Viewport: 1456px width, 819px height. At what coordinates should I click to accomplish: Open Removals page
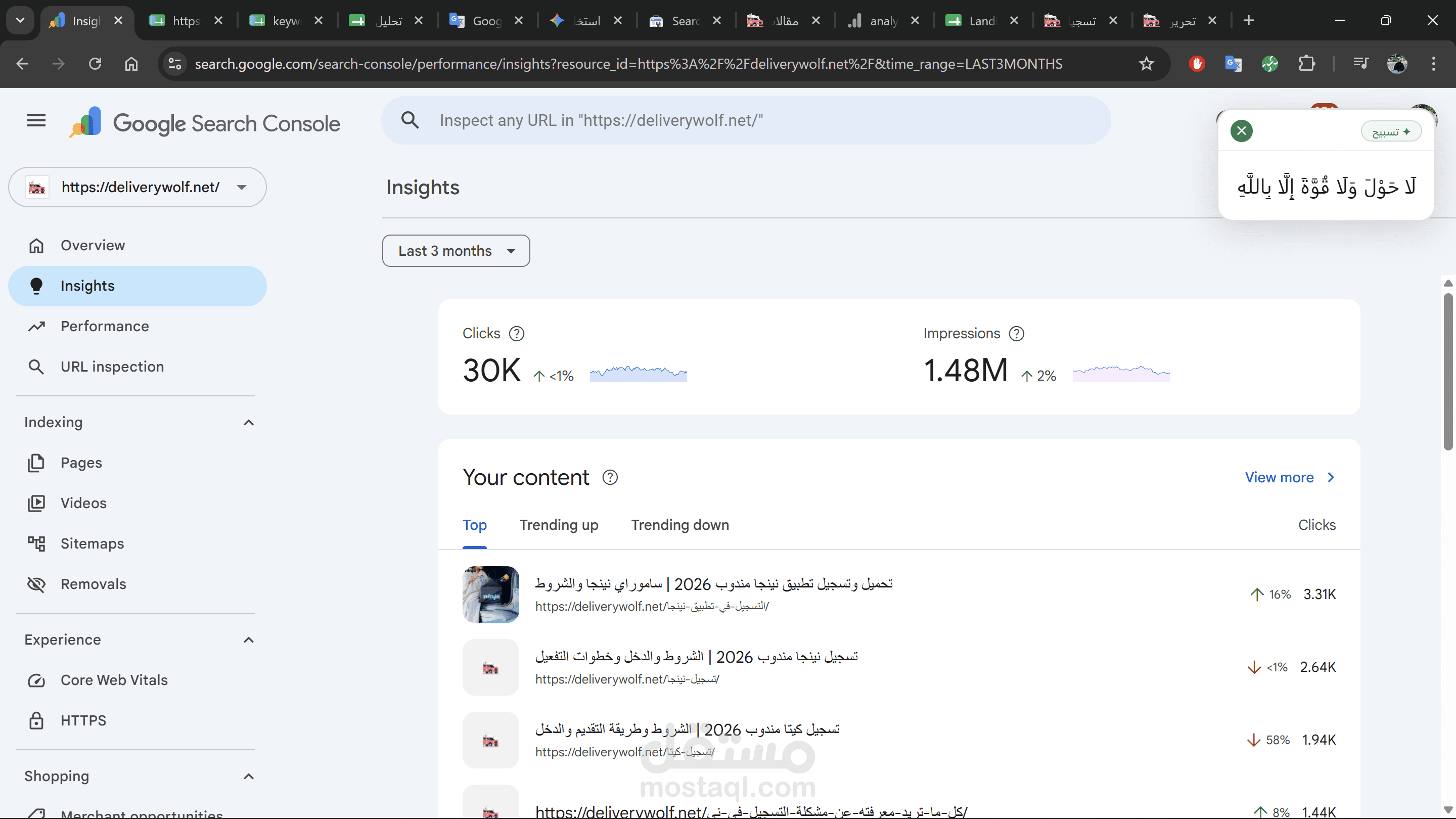click(x=138, y=584)
